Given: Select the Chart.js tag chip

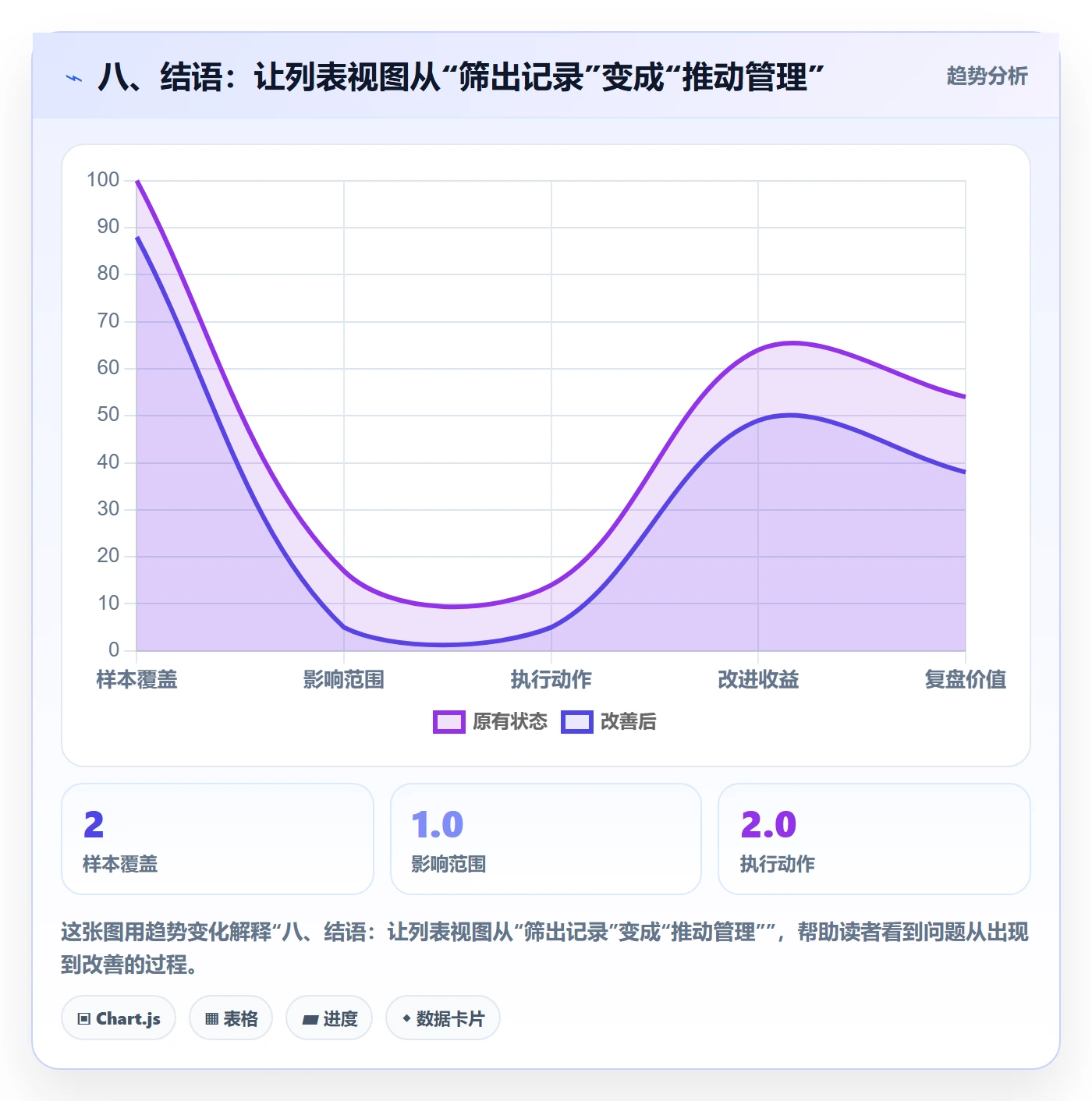Looking at the screenshot, I should tap(119, 1018).
